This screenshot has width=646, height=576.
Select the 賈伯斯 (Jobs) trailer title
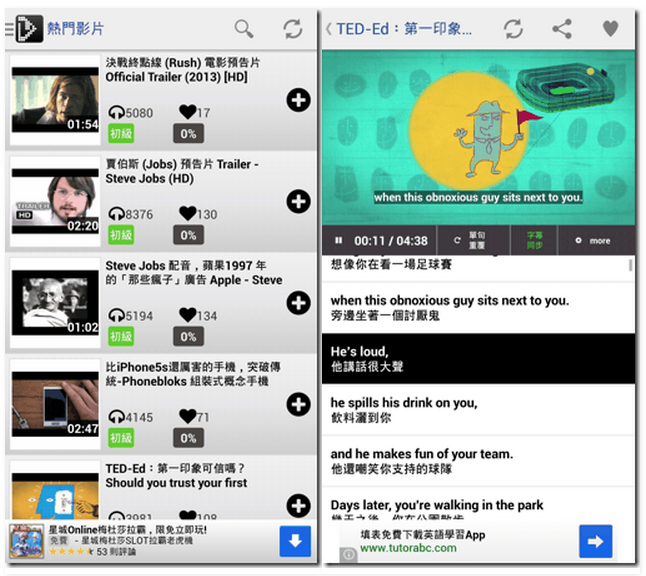coord(182,171)
